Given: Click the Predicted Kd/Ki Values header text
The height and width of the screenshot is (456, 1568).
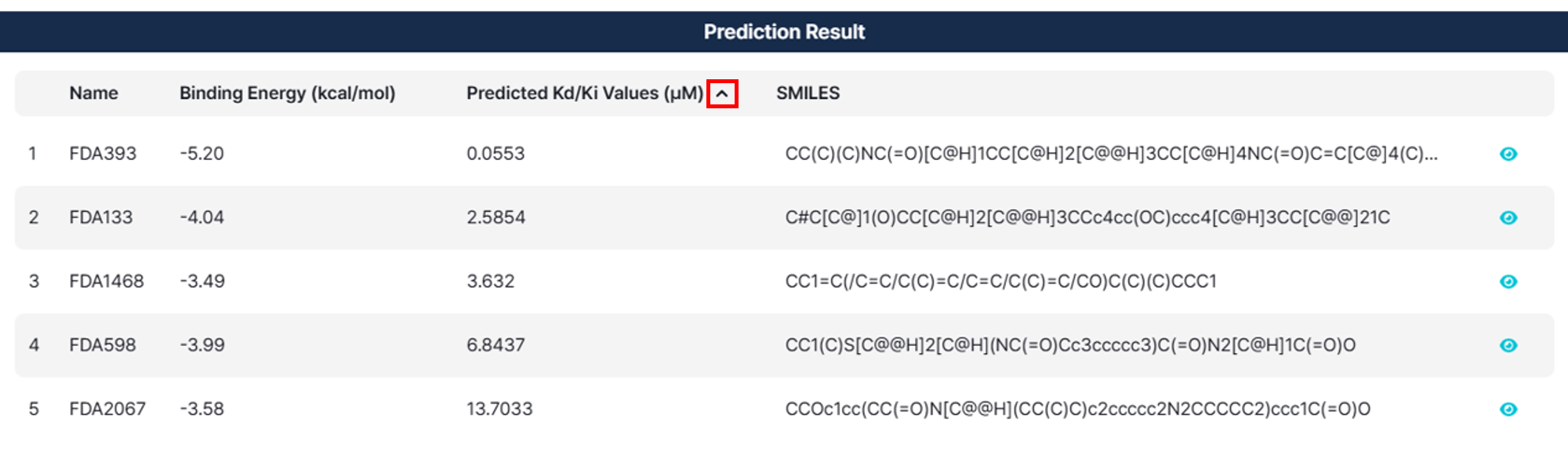Looking at the screenshot, I should click(584, 93).
